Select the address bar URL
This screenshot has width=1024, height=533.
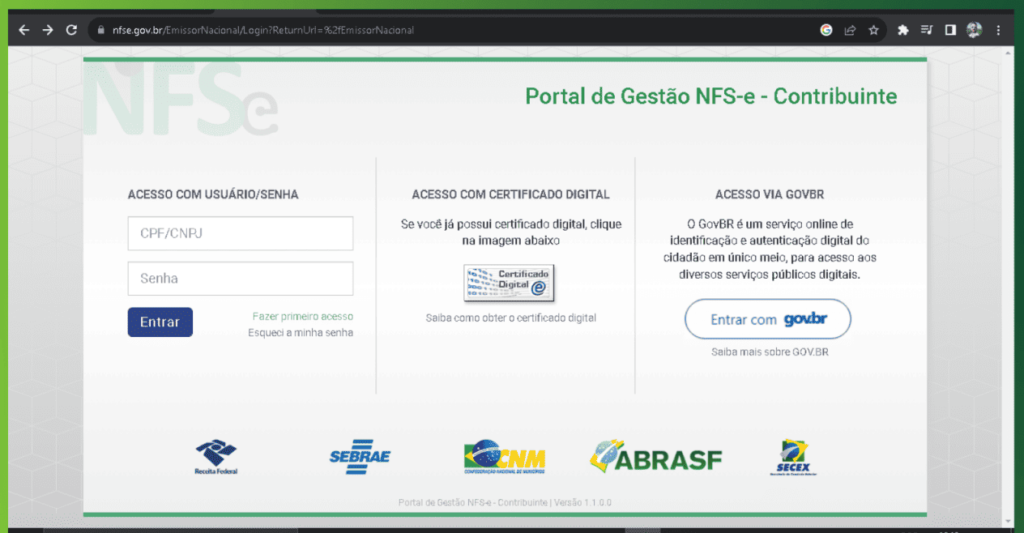click(x=263, y=30)
